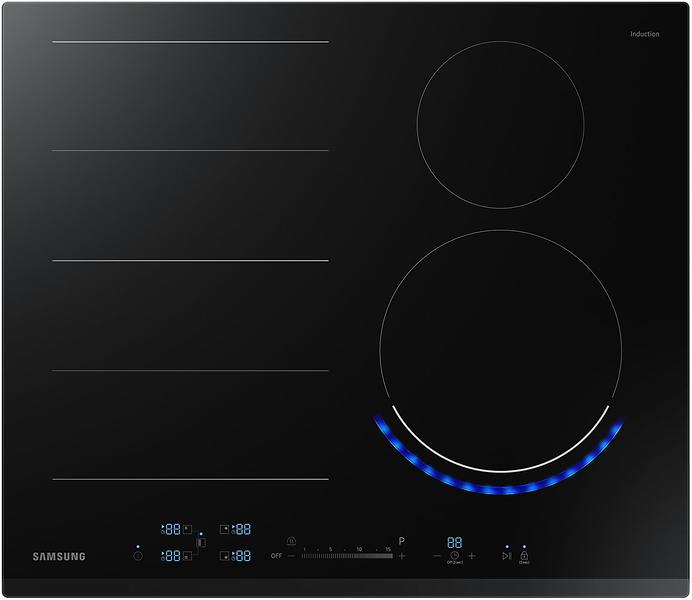The height and width of the screenshot is (600, 692).
Task: Select the top-right cooking zone selector
Action: click(x=238, y=529)
